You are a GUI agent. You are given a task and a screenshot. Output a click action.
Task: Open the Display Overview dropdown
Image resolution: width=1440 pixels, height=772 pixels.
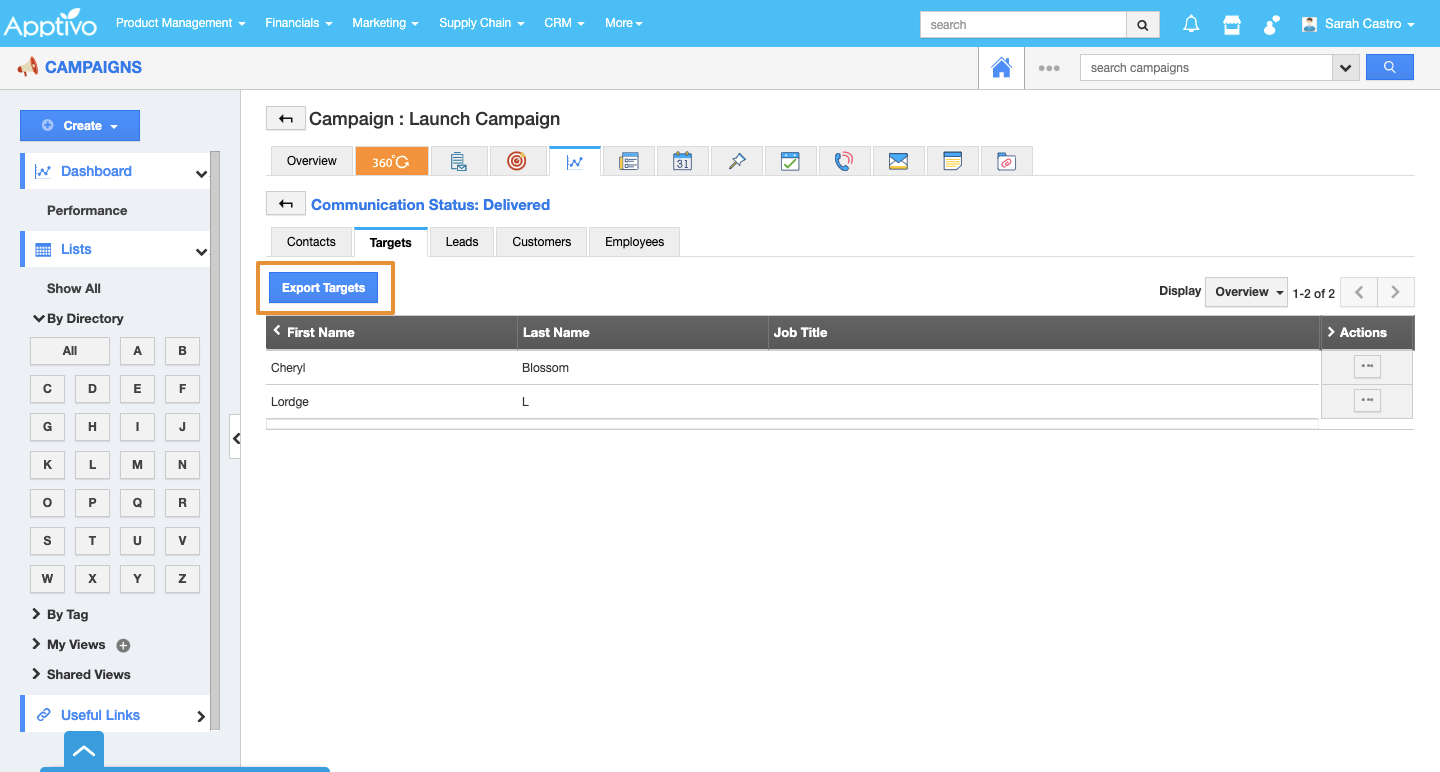pyautogui.click(x=1246, y=292)
